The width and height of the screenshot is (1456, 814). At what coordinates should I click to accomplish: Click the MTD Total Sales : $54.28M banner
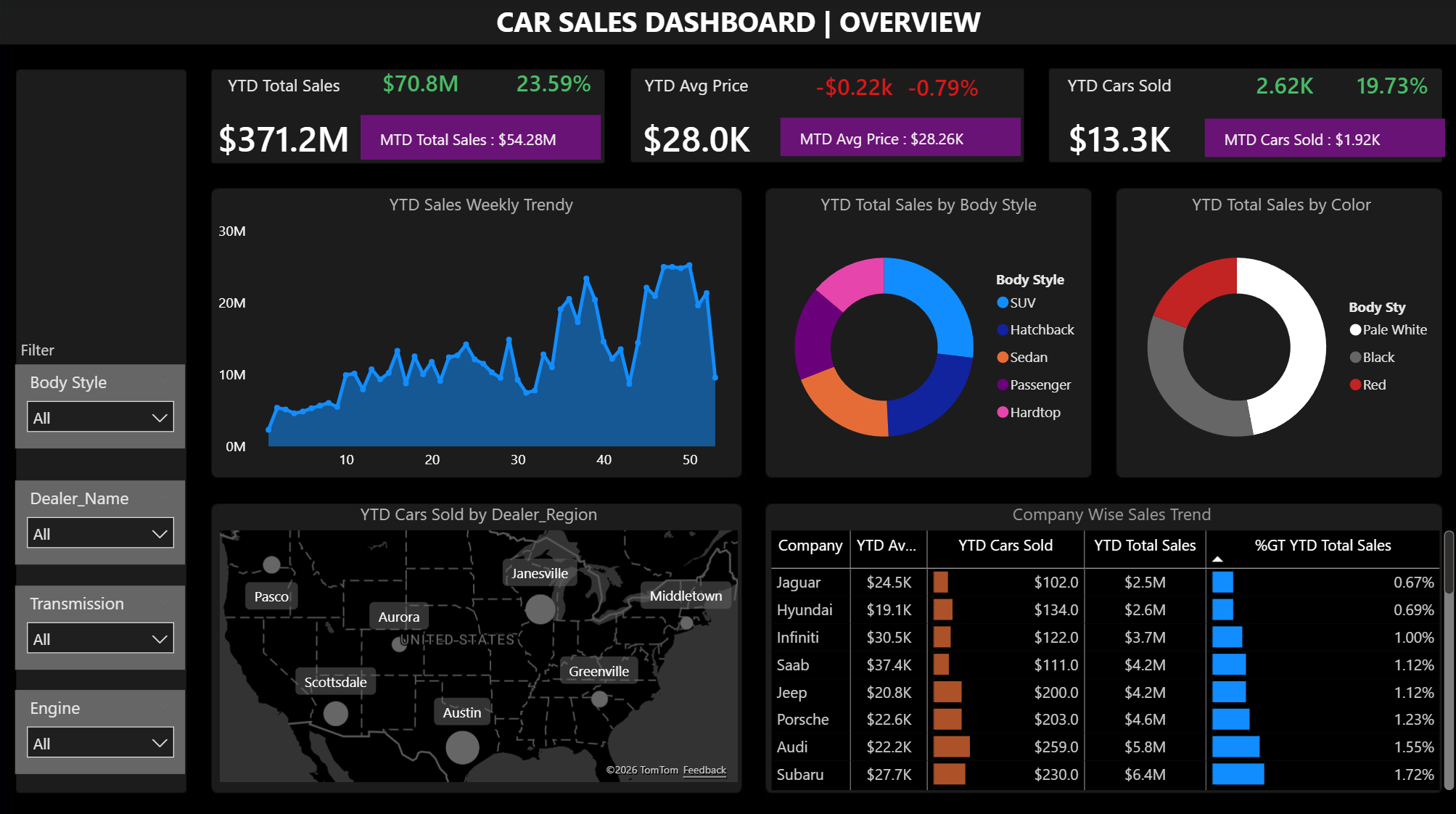pos(480,138)
